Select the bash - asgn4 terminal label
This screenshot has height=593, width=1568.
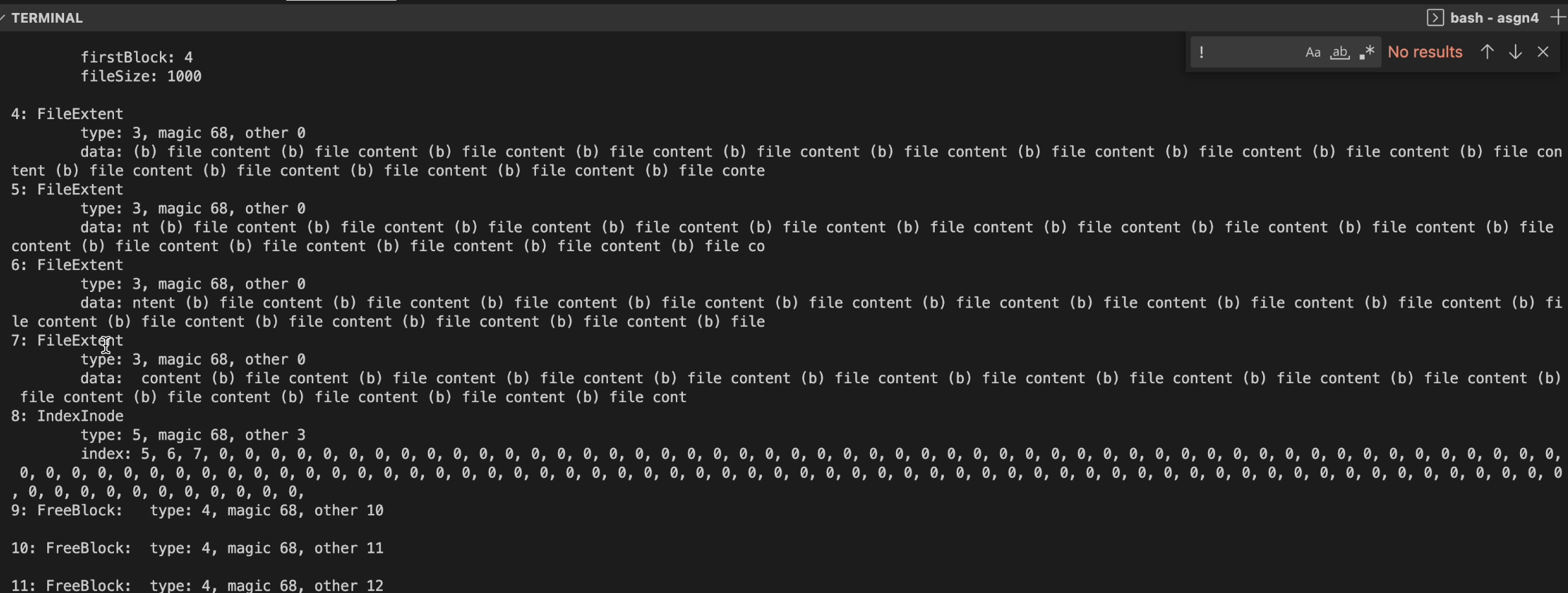pos(1494,17)
